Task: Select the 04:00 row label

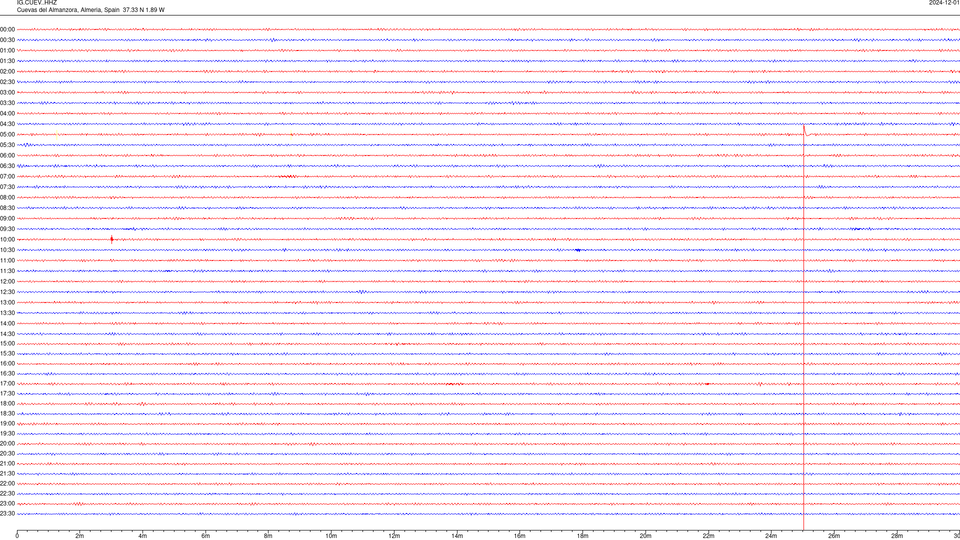Action: coord(7,113)
